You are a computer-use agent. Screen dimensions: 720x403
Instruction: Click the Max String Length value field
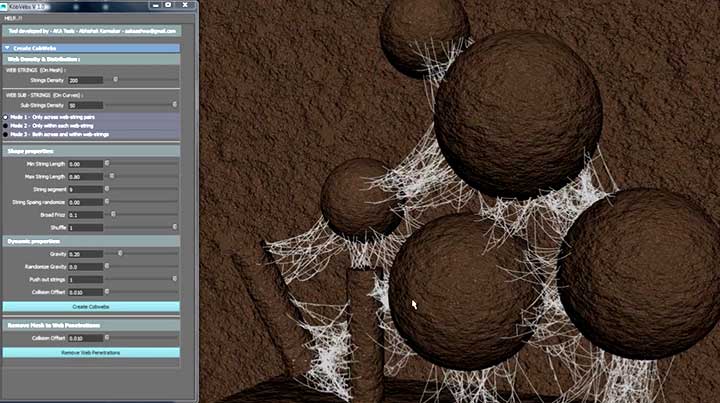85,176
